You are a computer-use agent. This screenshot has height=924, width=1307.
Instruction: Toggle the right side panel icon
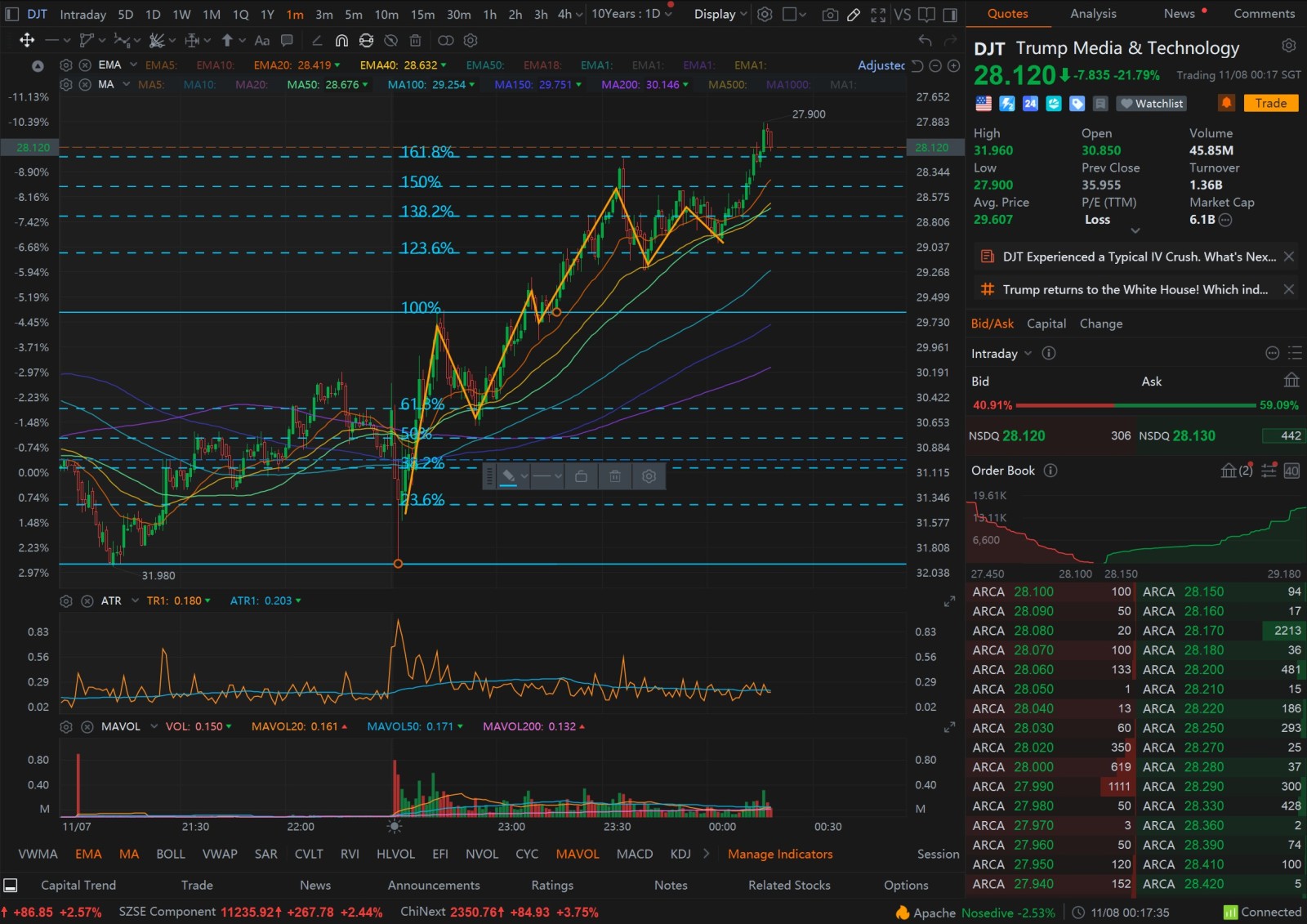(950, 14)
